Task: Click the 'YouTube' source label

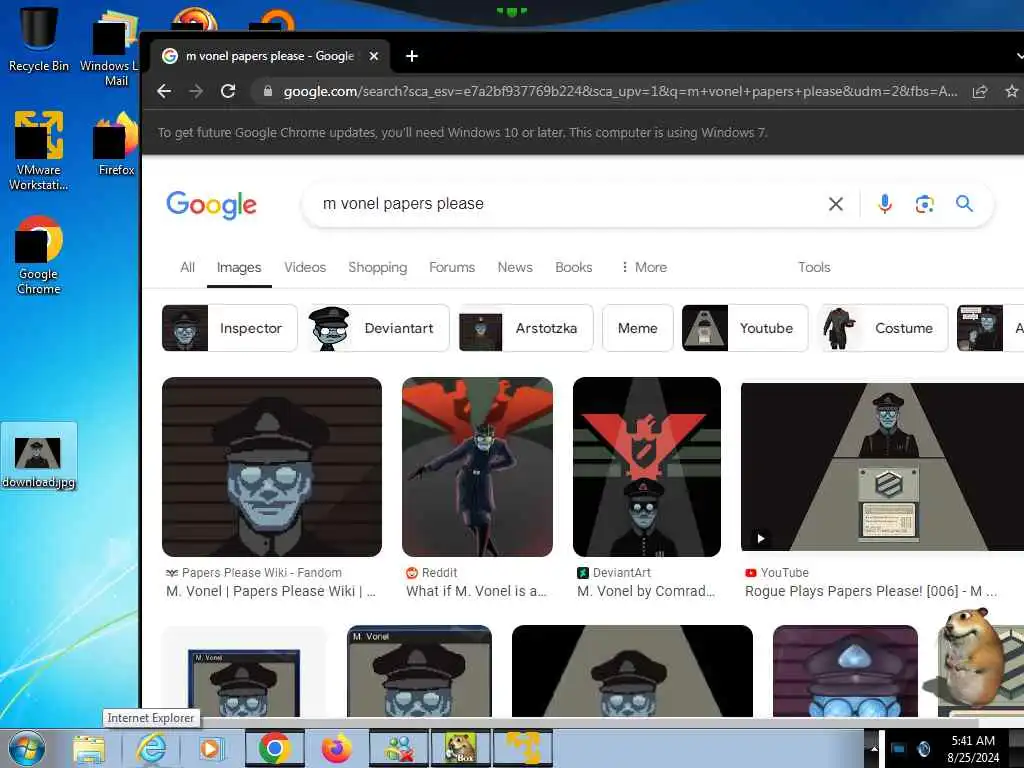Action: (x=784, y=573)
